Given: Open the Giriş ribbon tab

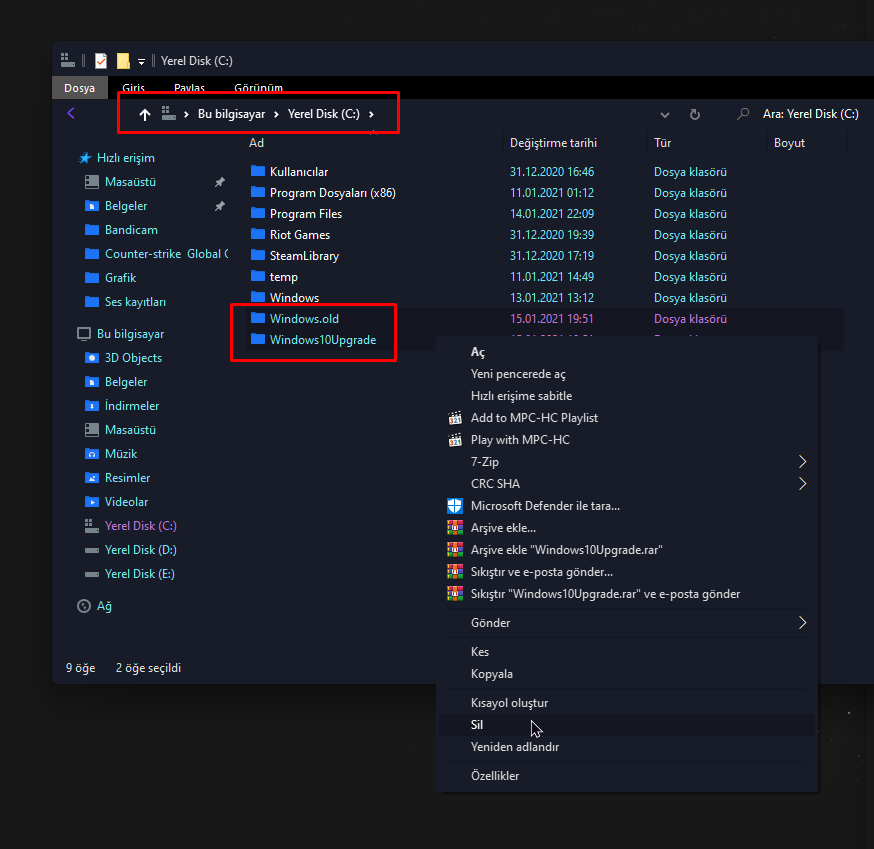Looking at the screenshot, I should click(x=134, y=88).
